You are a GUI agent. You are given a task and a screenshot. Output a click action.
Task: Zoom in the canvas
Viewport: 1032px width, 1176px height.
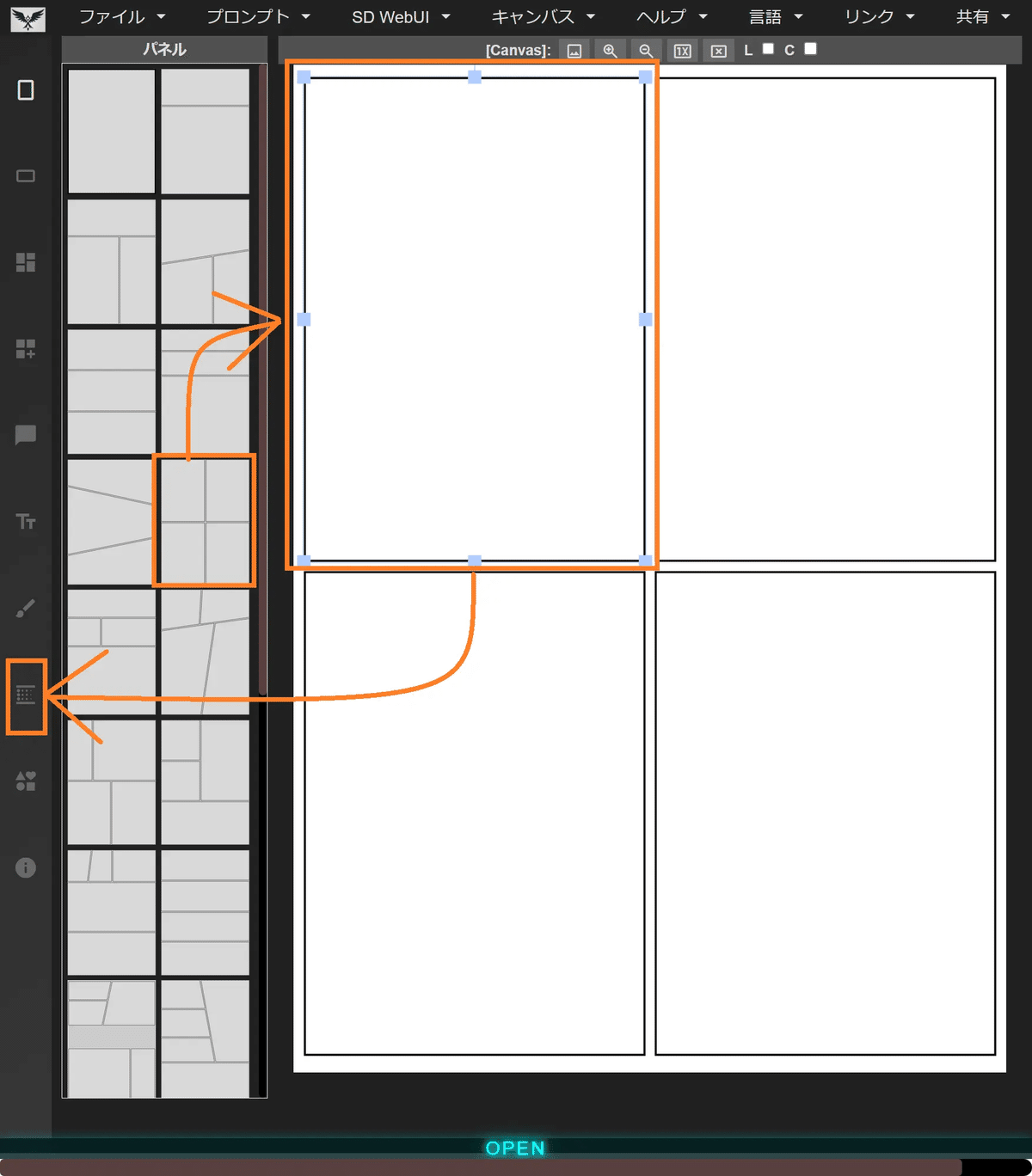click(610, 51)
